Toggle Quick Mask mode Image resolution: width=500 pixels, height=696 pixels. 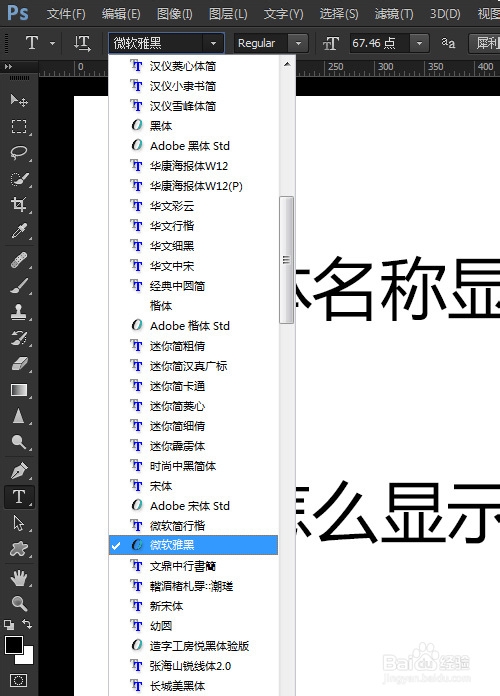click(x=19, y=680)
